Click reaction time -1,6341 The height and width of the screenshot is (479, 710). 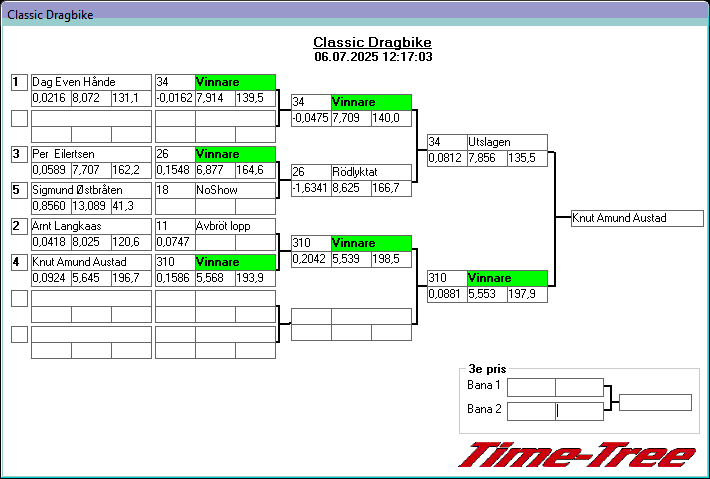(x=311, y=188)
